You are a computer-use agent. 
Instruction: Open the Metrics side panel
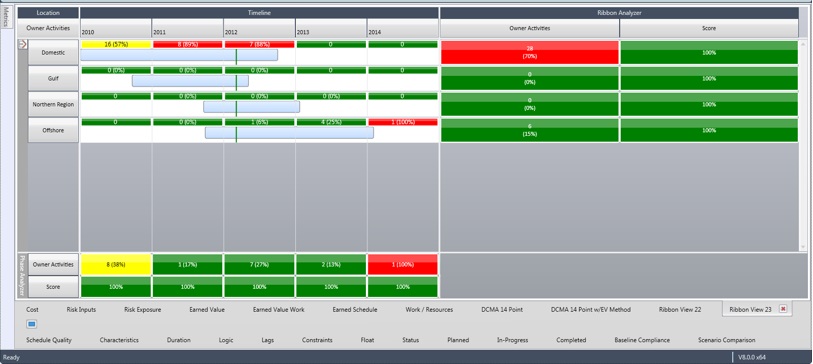(6, 18)
